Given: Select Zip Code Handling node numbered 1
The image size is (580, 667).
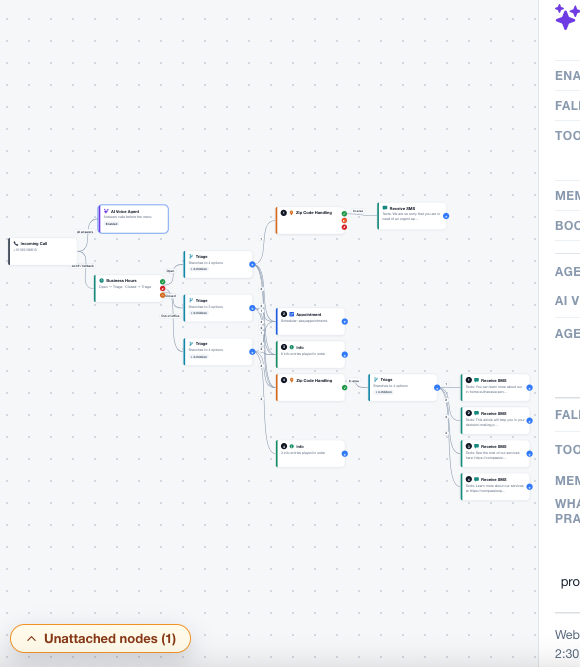Looking at the screenshot, I should [x=310, y=220].
